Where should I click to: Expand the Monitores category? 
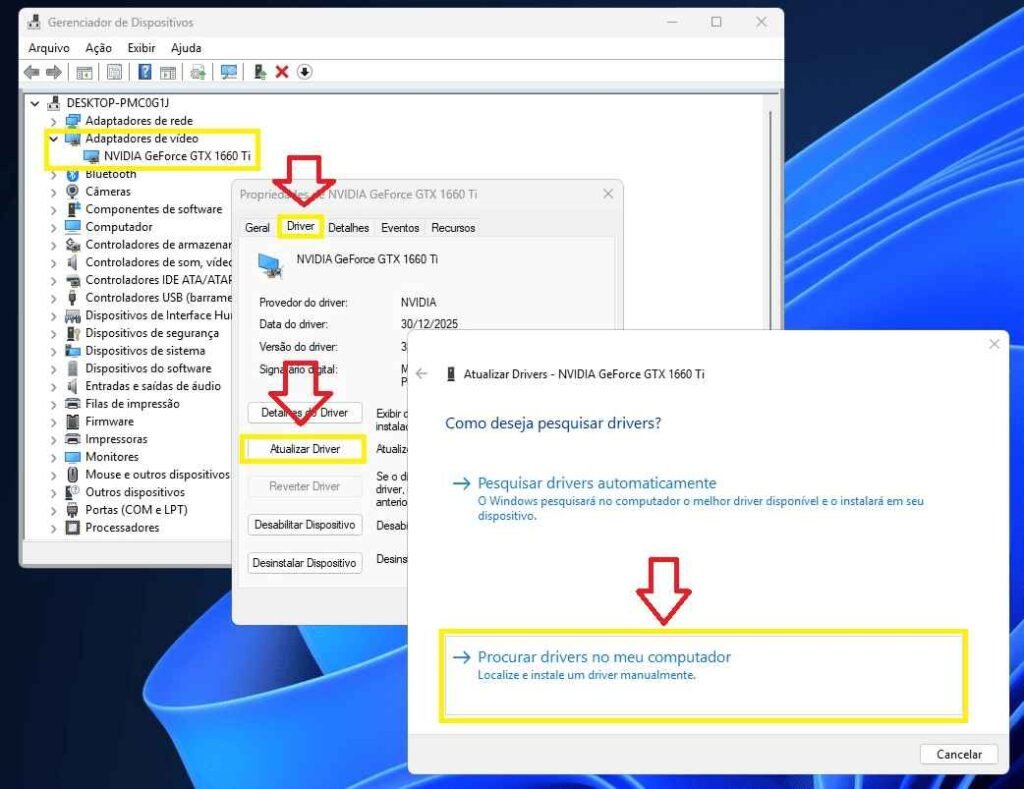(x=52, y=456)
